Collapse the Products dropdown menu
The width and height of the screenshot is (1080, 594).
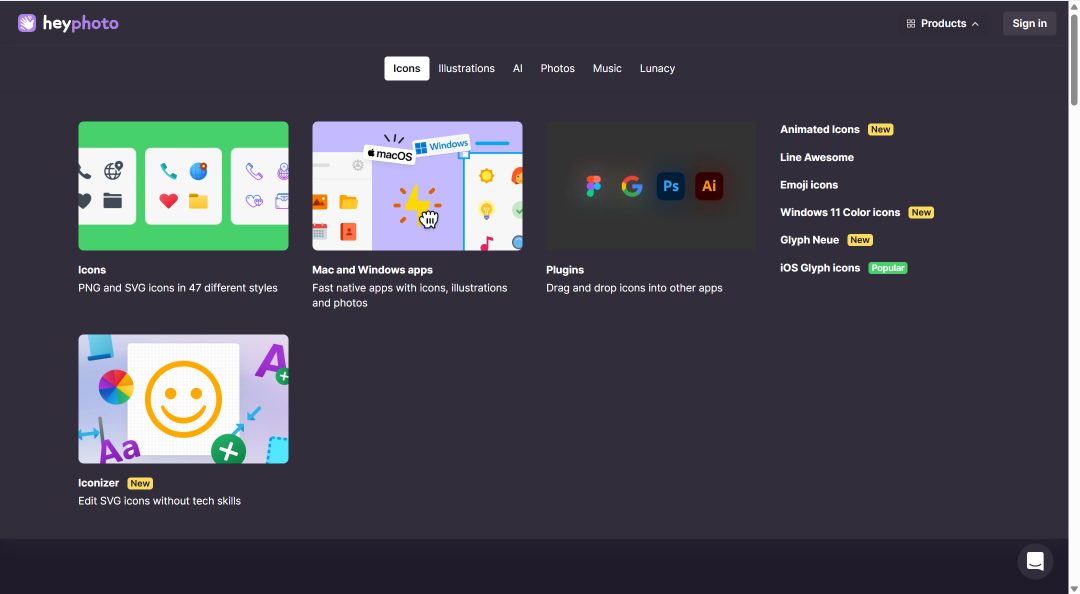tap(942, 23)
